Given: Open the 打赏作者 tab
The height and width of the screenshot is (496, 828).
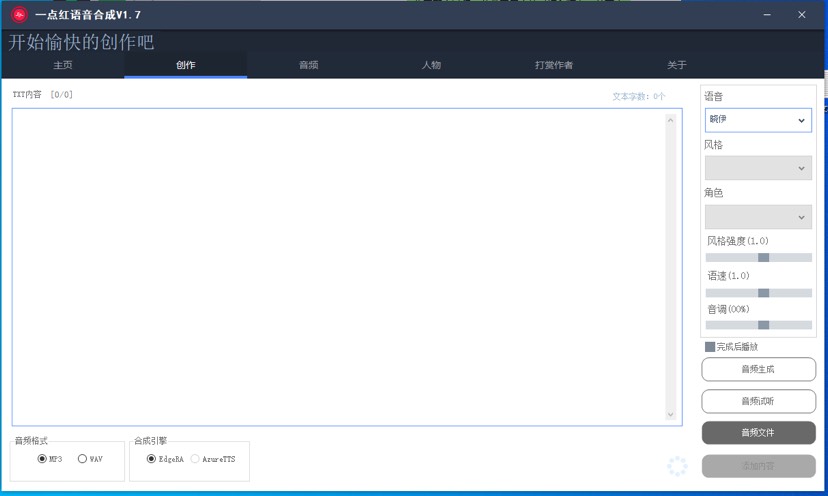Looking at the screenshot, I should [x=554, y=65].
